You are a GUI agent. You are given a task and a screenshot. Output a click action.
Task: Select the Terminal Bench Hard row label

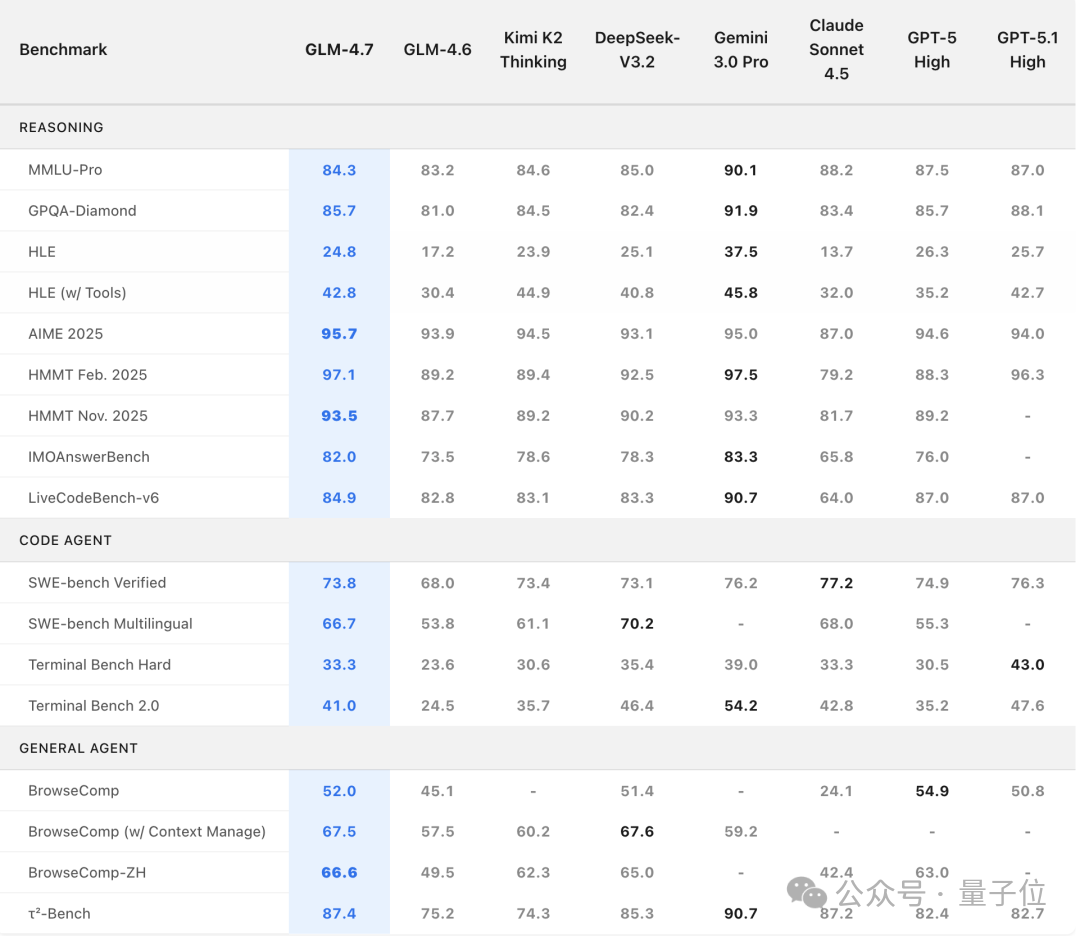(x=99, y=665)
